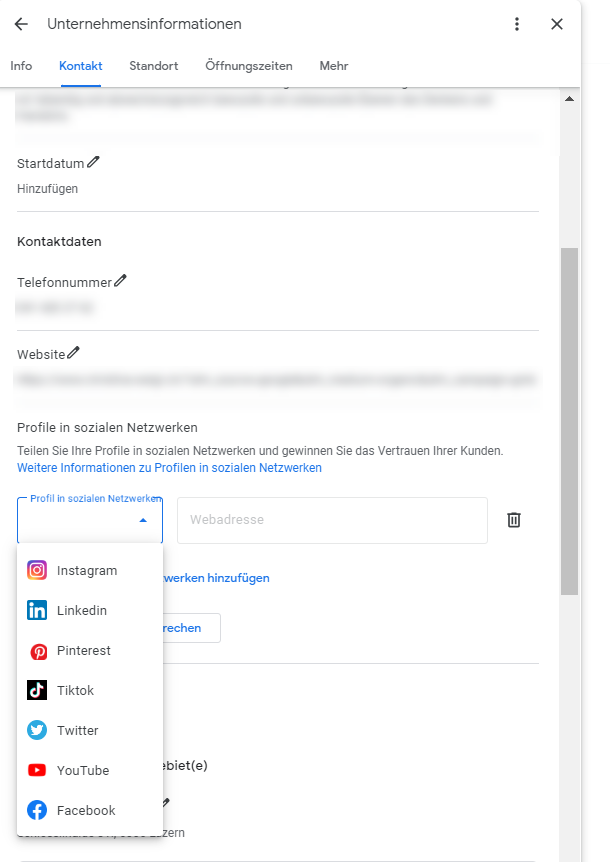
Task: Select the Kontakt tab
Action: (x=81, y=66)
